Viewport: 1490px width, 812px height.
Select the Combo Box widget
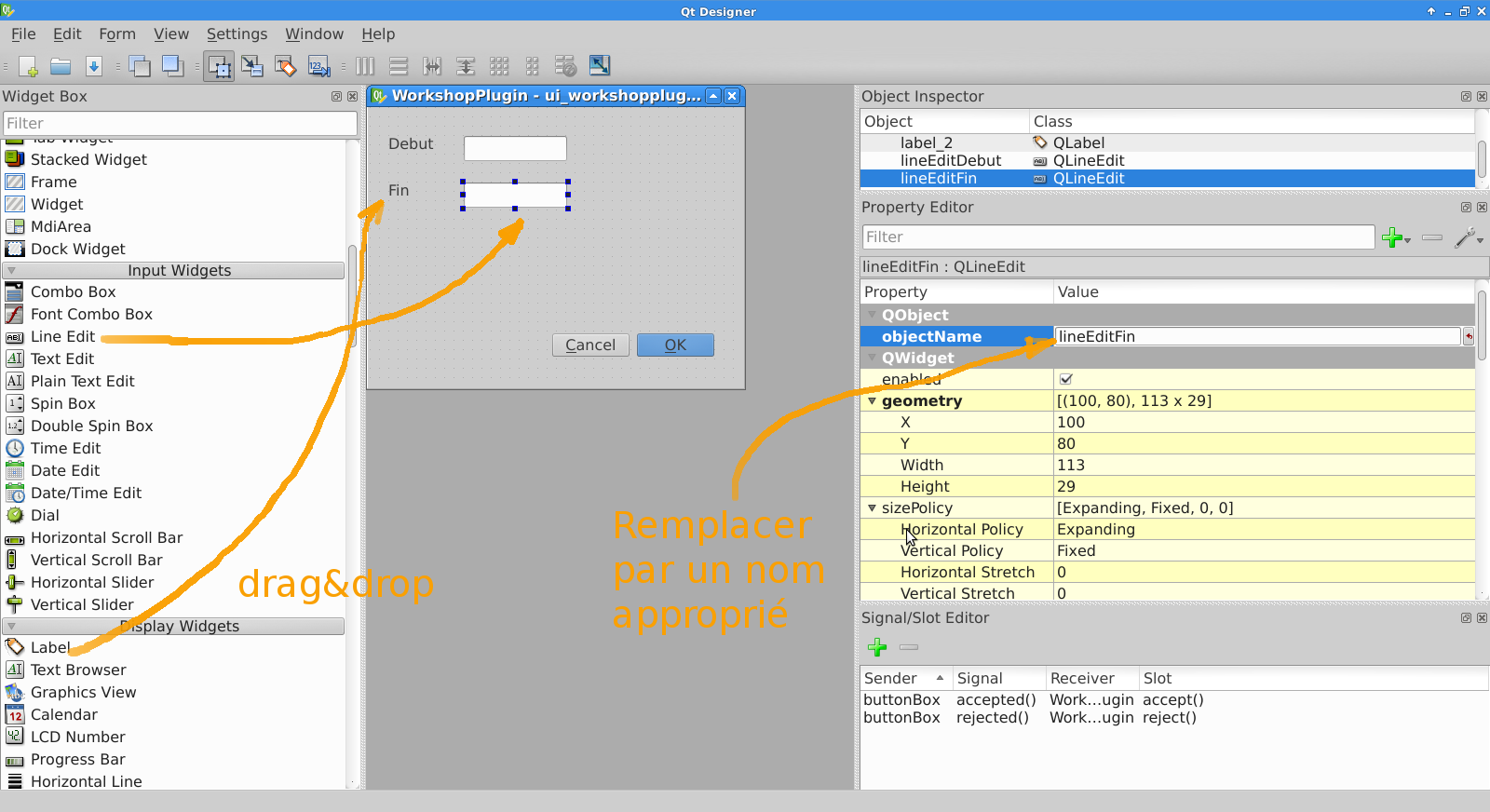(x=73, y=292)
